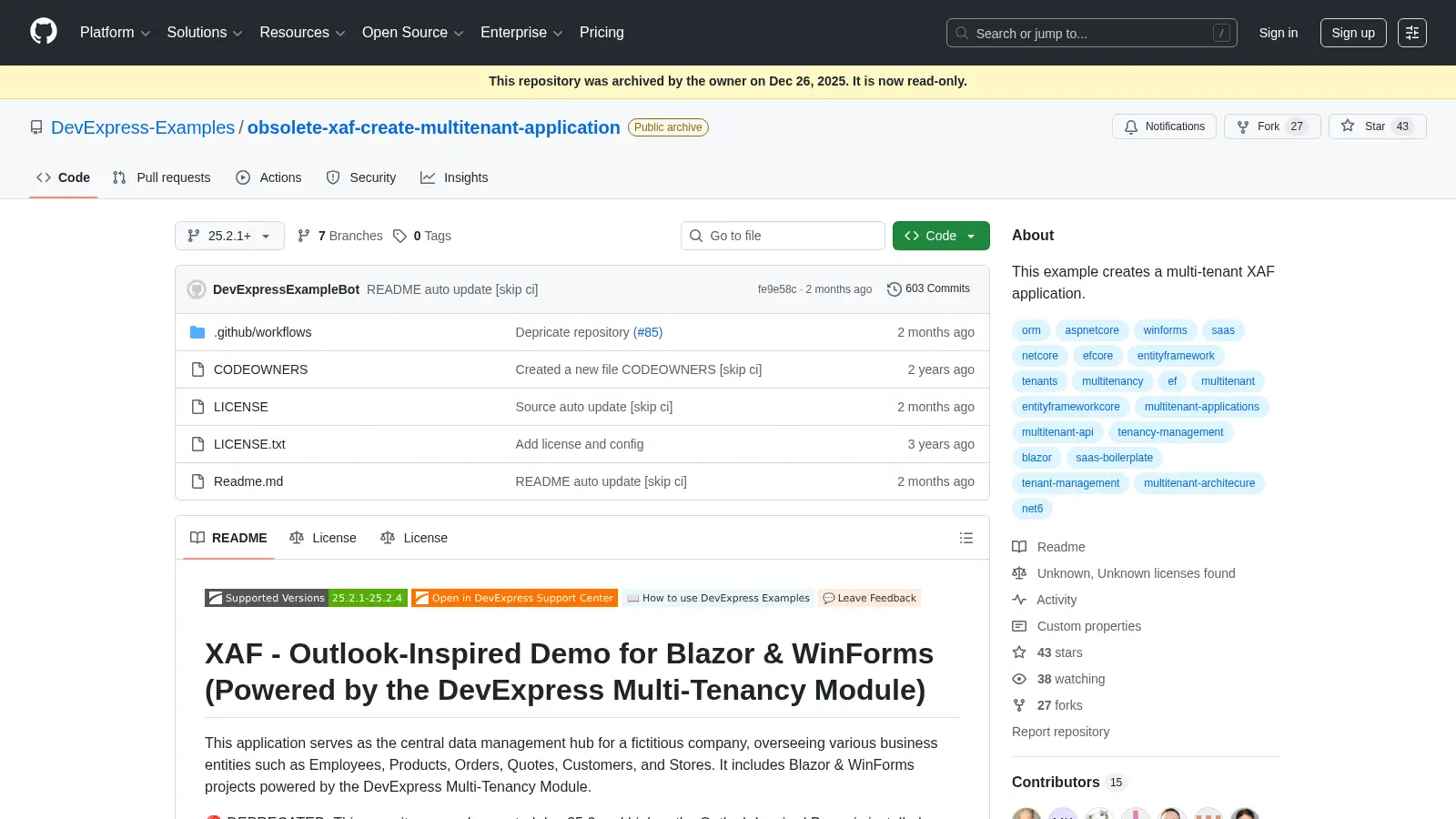Select the first License tab
The image size is (1456, 819).
[x=323, y=538]
